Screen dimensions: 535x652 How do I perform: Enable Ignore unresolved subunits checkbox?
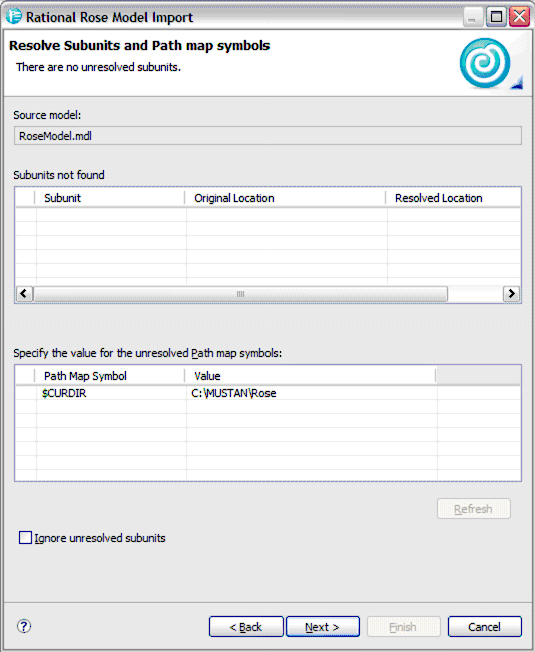pyautogui.click(x=25, y=538)
